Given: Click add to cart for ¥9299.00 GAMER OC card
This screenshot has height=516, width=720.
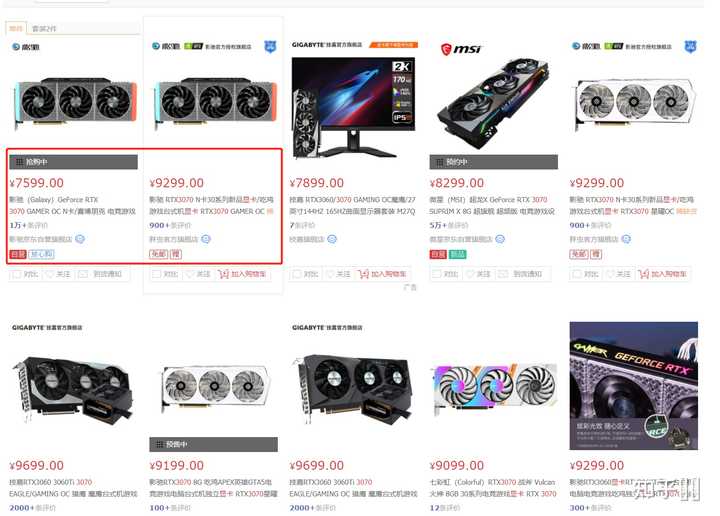Looking at the screenshot, I should (x=242, y=274).
